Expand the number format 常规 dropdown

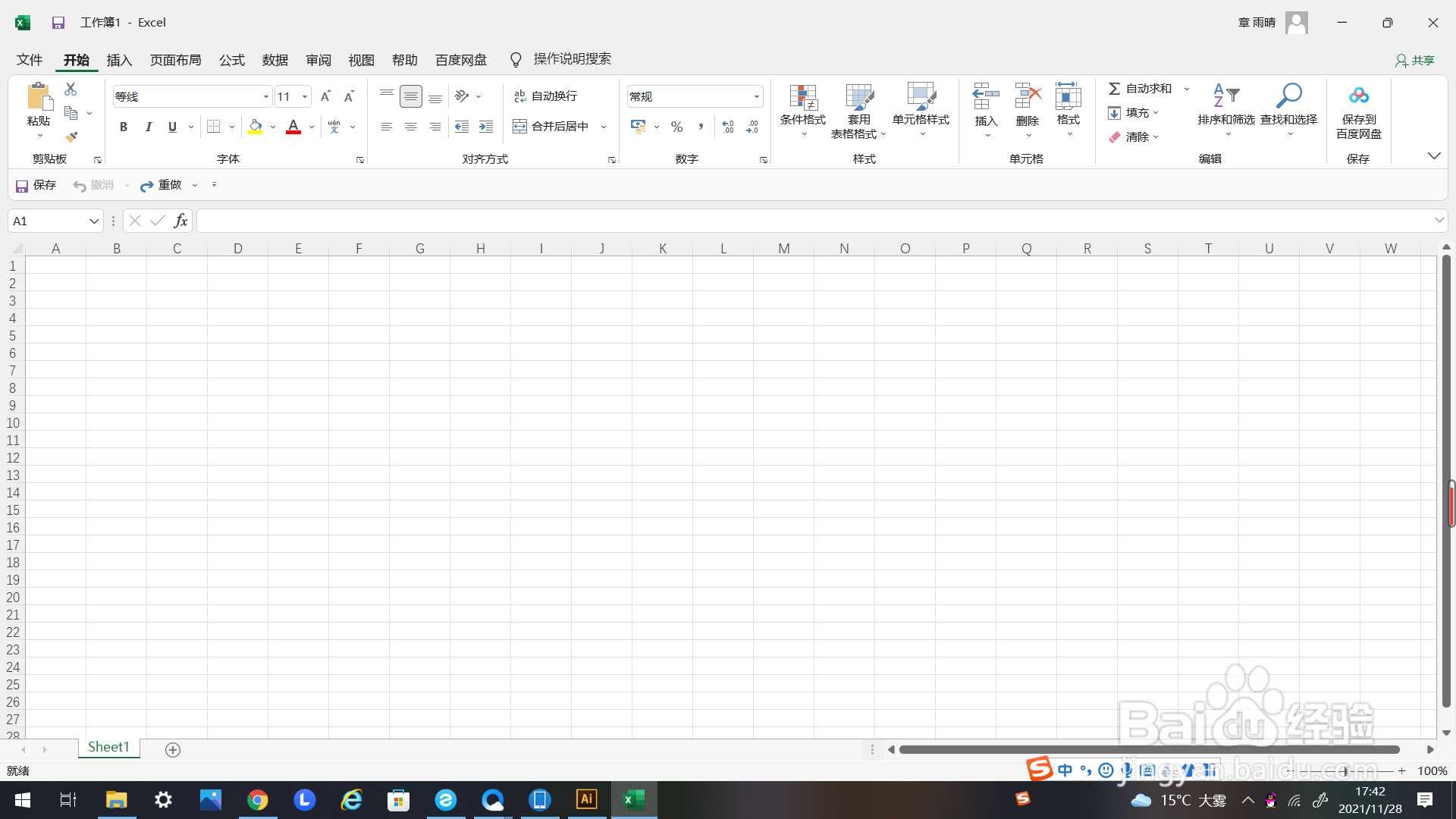point(756,96)
